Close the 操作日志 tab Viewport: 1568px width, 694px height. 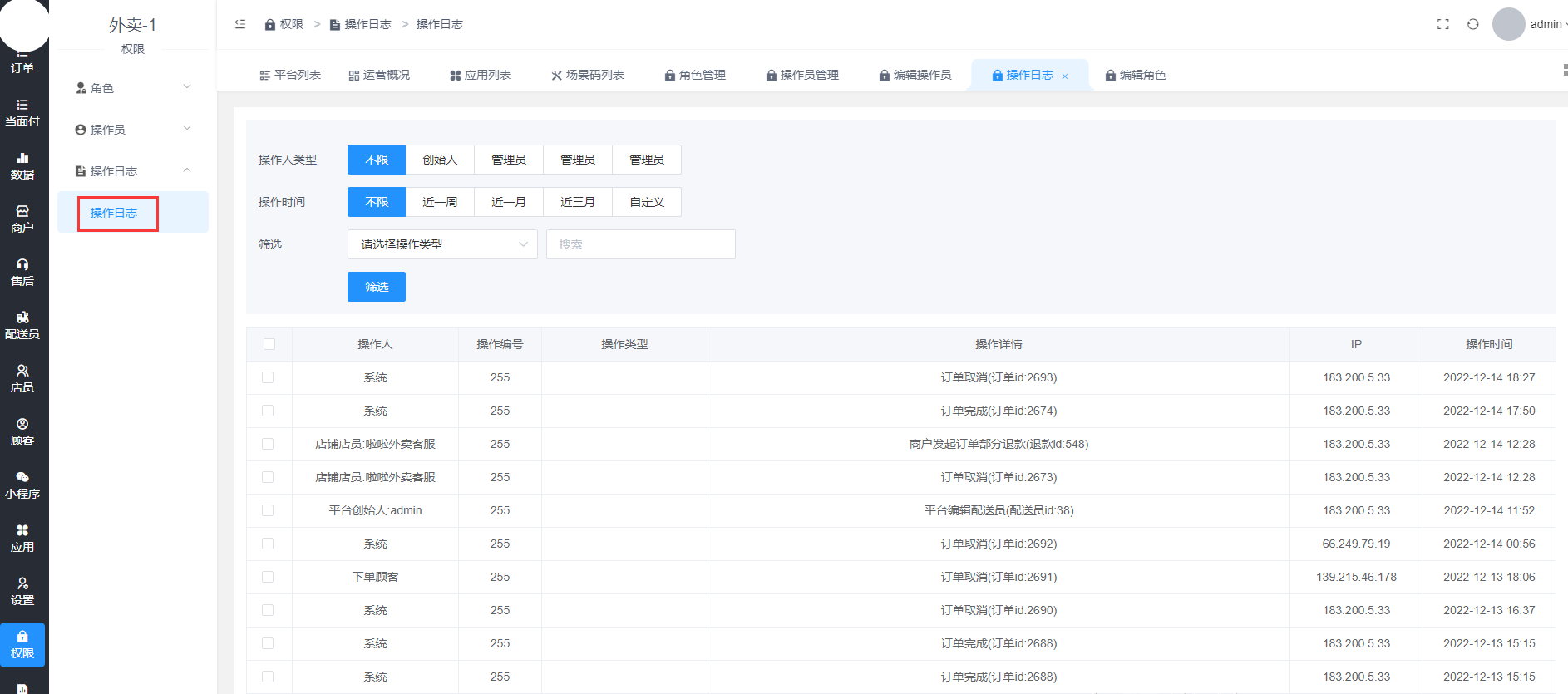tap(1065, 76)
